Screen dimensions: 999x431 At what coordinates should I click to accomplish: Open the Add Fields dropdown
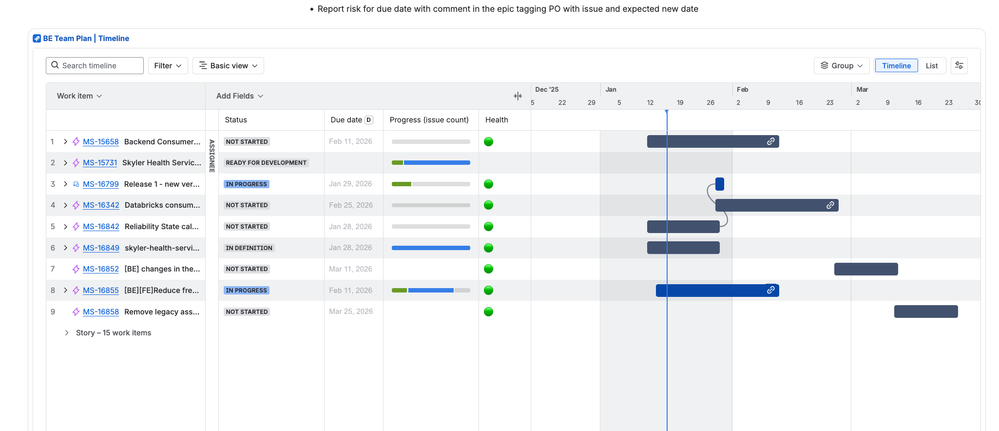point(240,96)
